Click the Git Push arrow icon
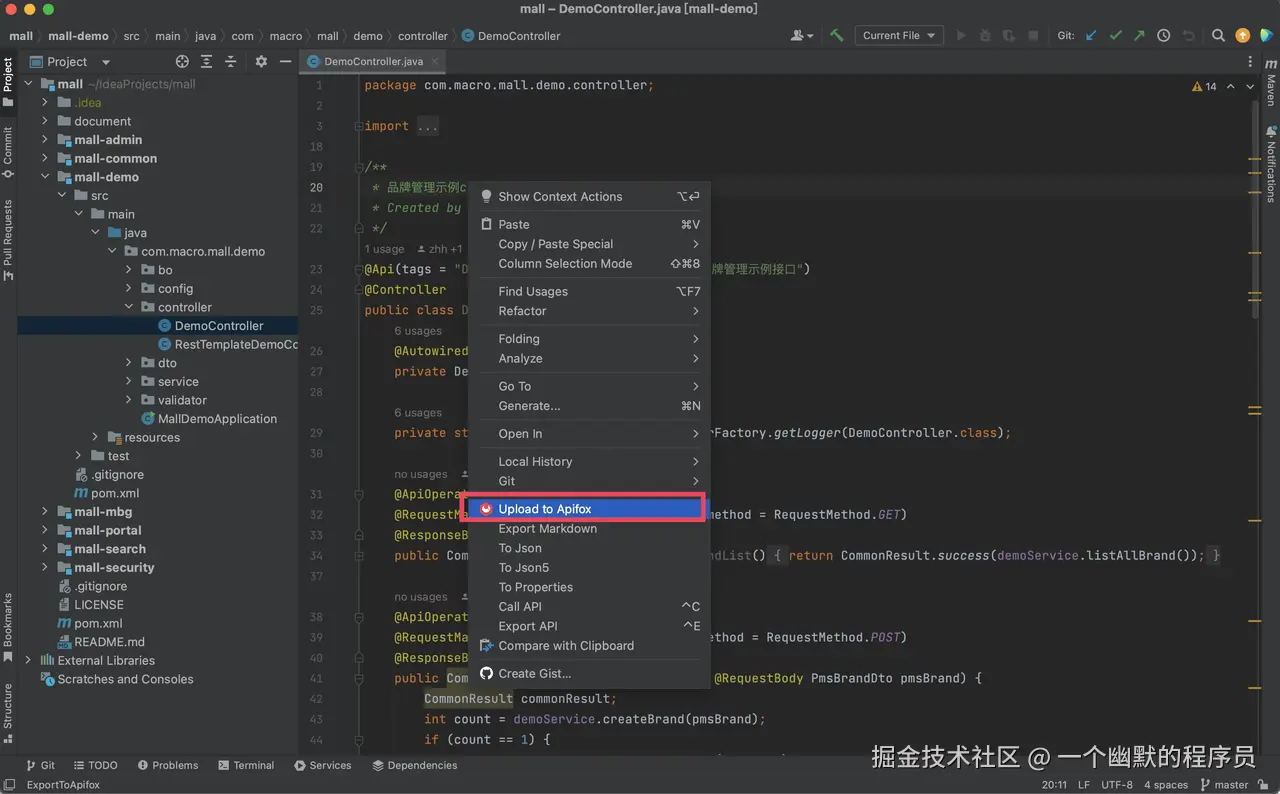This screenshot has height=794, width=1280. (1139, 35)
